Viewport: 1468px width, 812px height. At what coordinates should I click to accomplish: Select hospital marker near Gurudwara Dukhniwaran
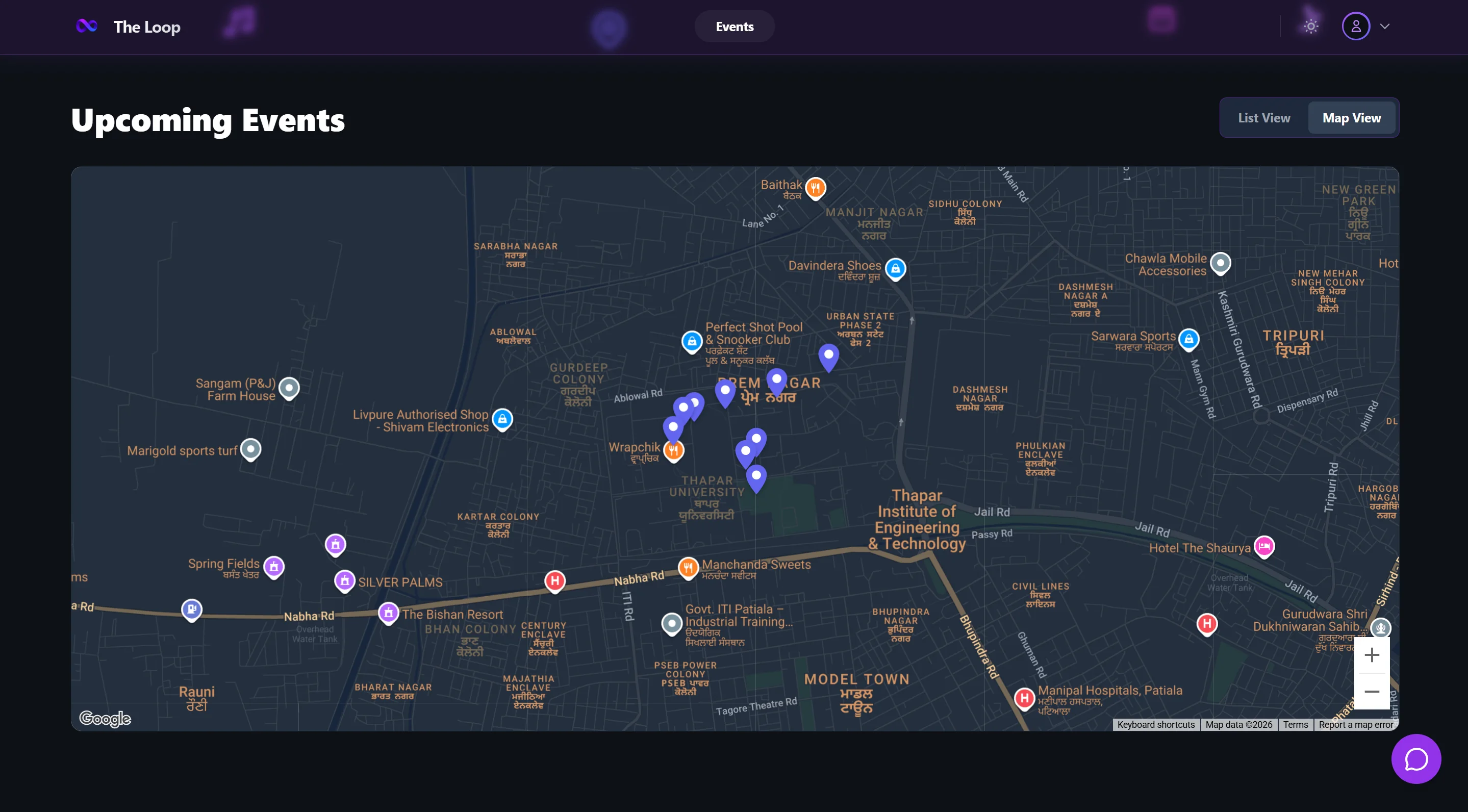click(x=1206, y=624)
